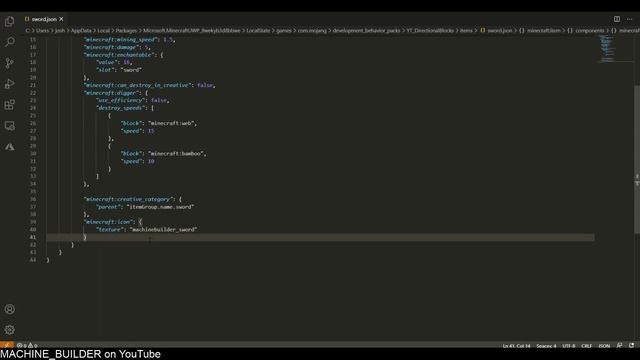Click the YT_DirectionalBlocks breadcrumb segment
Screen dimensions: 640x360
(430, 31)
